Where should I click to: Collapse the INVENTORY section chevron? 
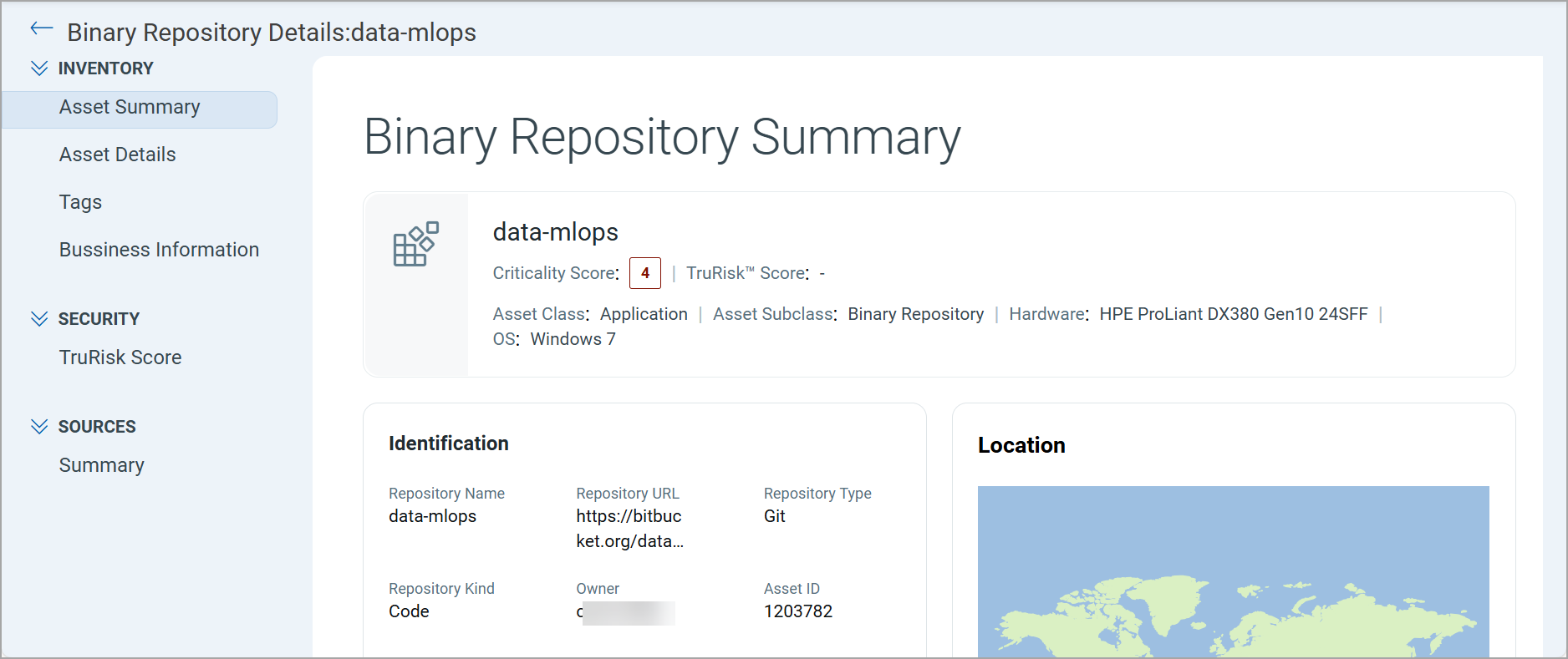tap(39, 68)
